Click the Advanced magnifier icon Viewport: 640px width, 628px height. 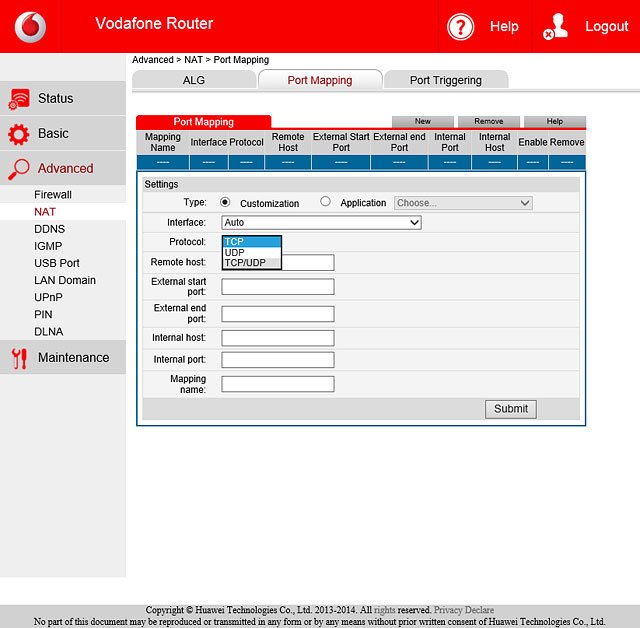coord(19,169)
